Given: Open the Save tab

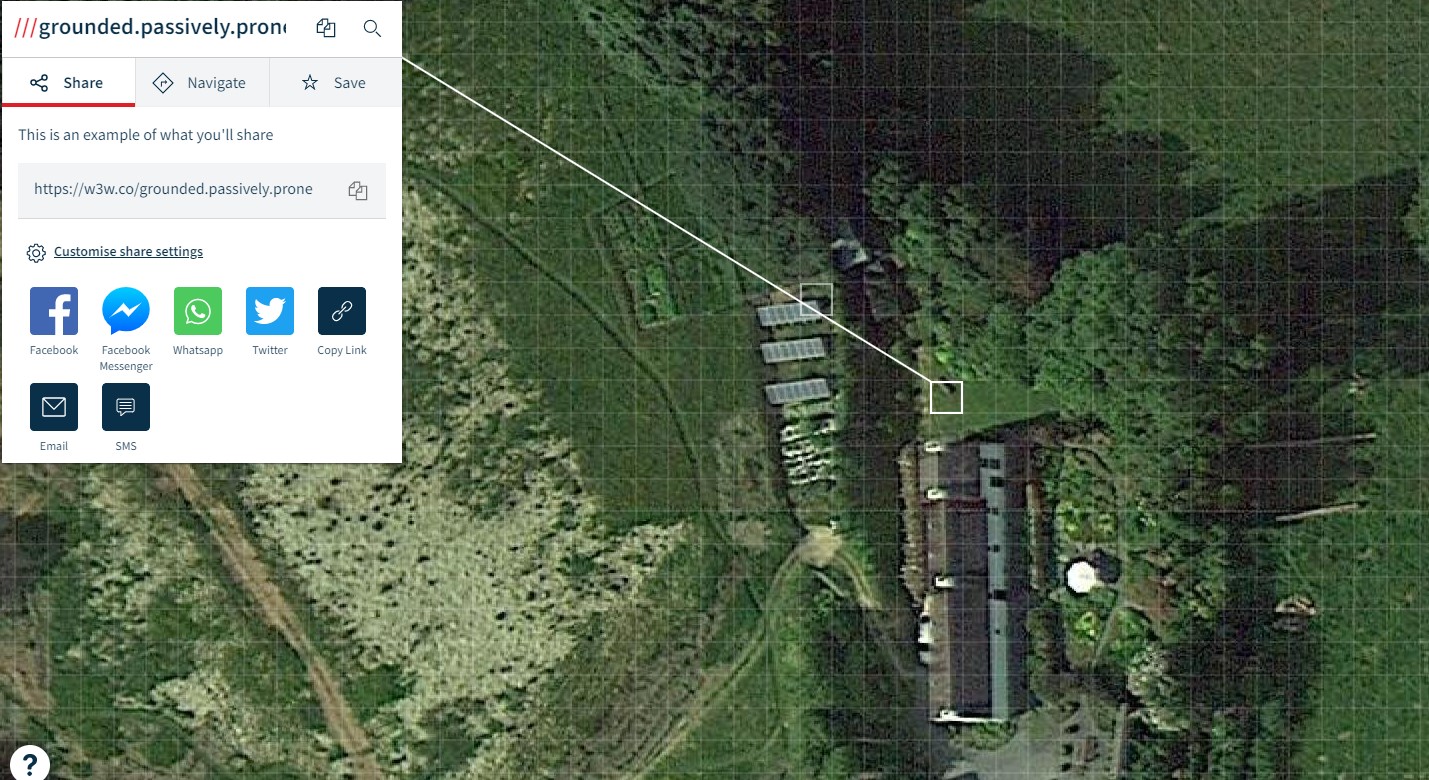Looking at the screenshot, I should click(335, 83).
